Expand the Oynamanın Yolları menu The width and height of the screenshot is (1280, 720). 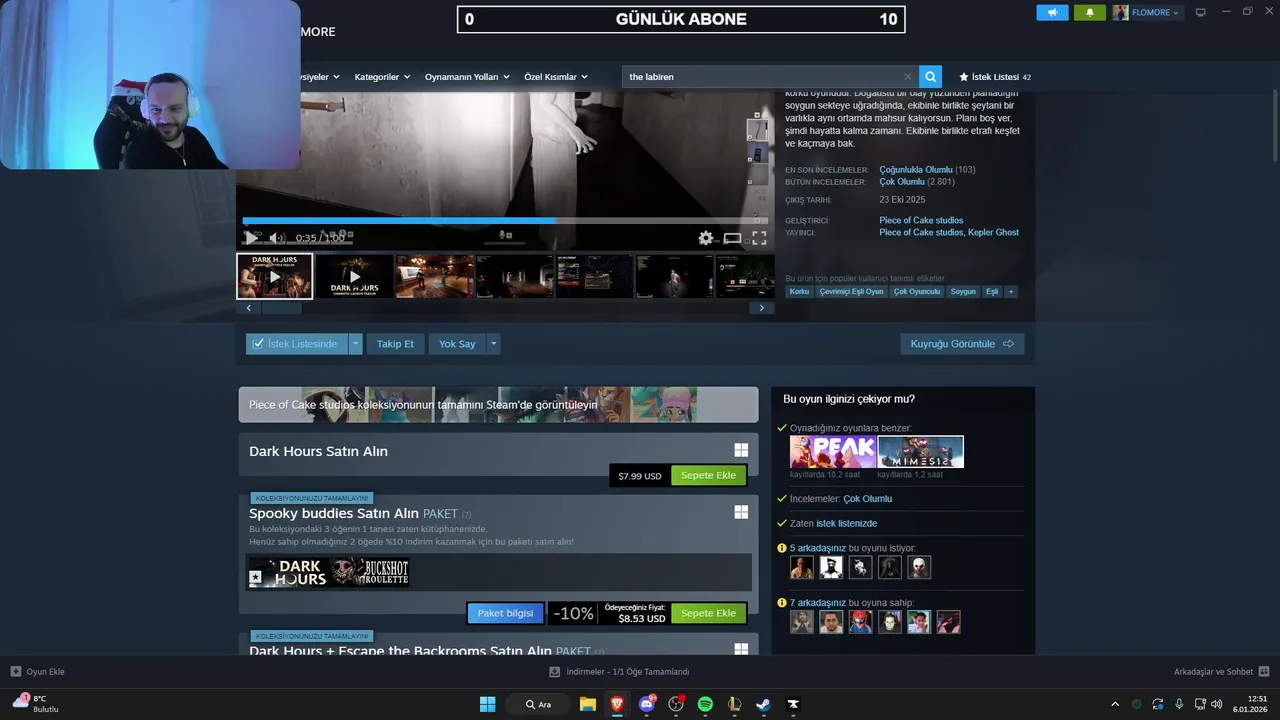[x=467, y=77]
